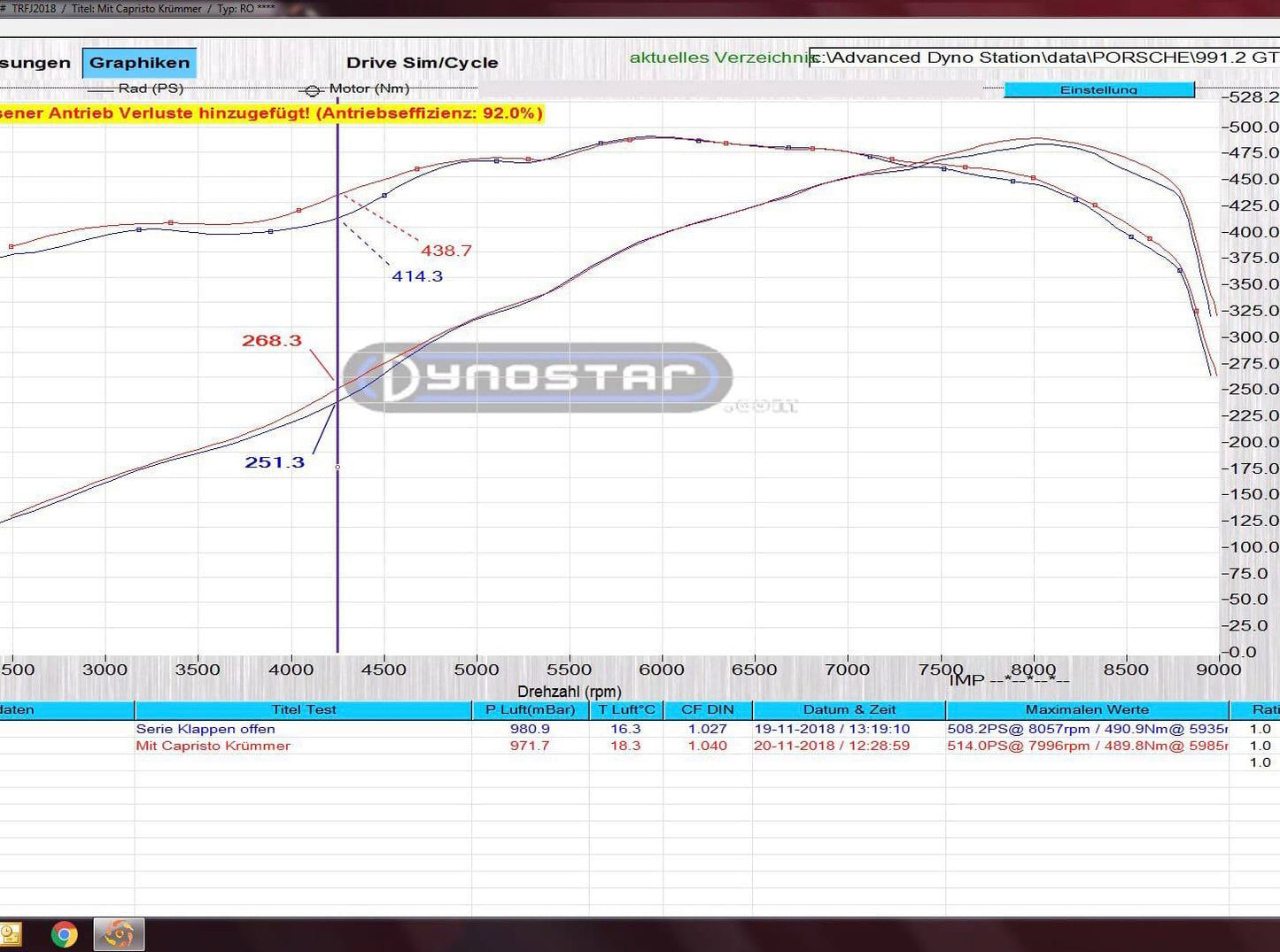The width and height of the screenshot is (1280, 952).
Task: Open Google Chrome from the taskbar
Action: click(x=62, y=934)
